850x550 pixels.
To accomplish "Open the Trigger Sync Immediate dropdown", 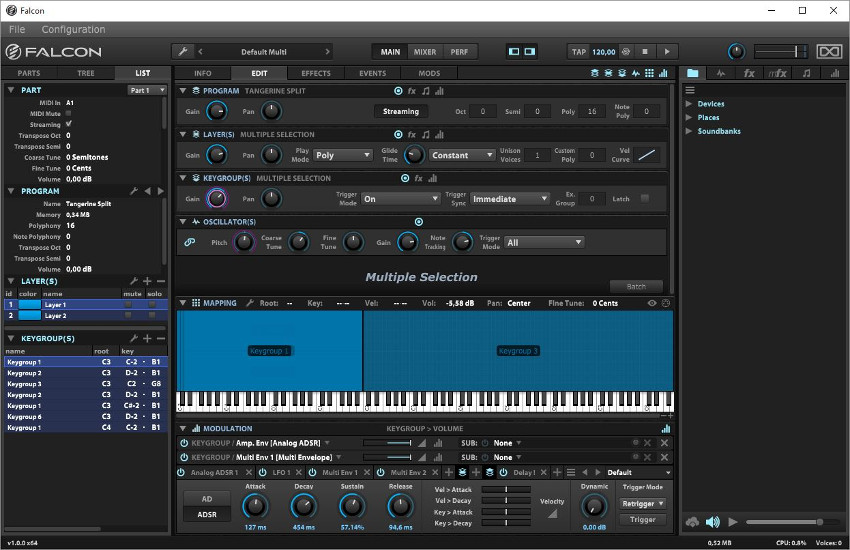I will tap(510, 199).
